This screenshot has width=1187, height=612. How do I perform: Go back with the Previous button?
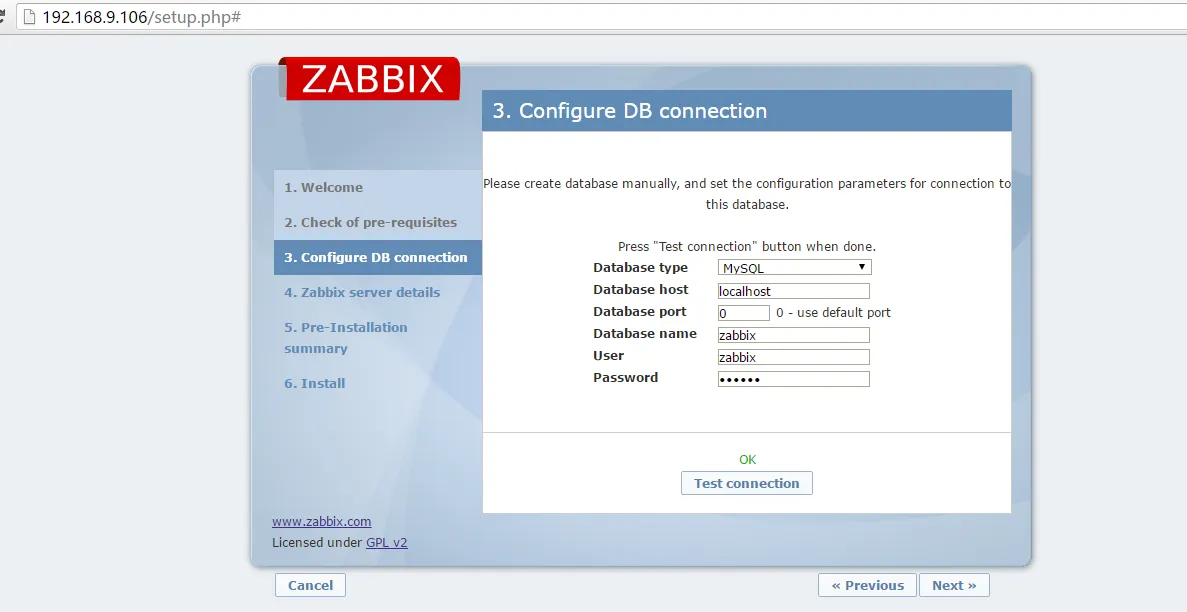[x=867, y=585]
